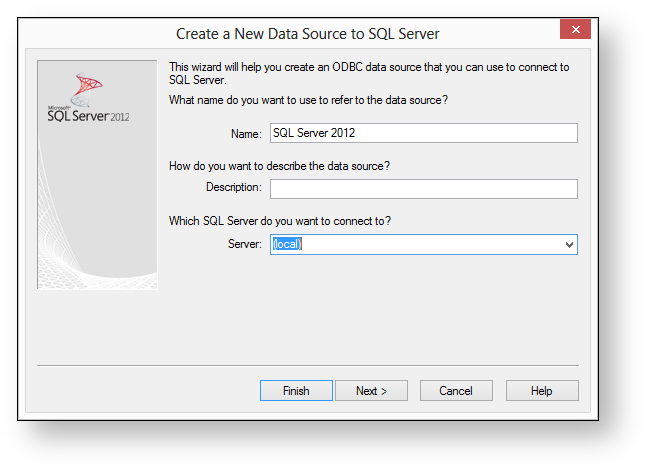Image resolution: width=647 pixels, height=469 pixels.
Task: Click the SQL Server 2012 banner text
Action: (88, 114)
